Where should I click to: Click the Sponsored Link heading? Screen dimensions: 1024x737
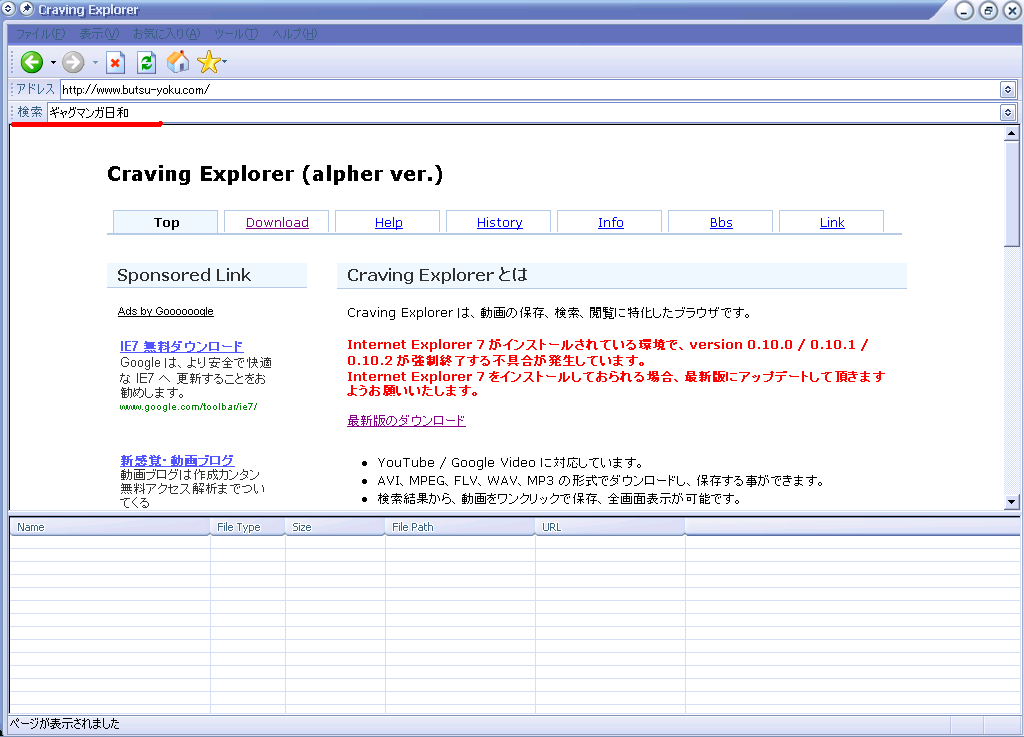(x=184, y=275)
